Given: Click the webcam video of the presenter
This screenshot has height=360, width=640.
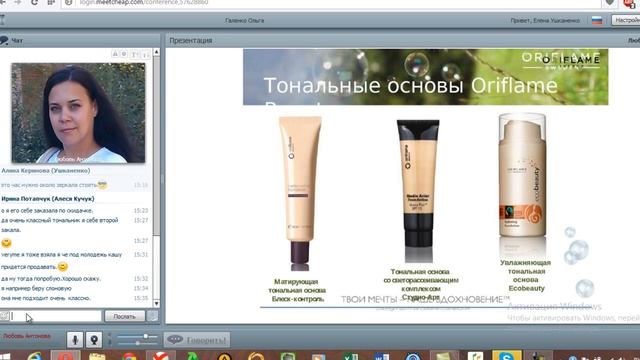Looking at the screenshot, I should pos(78,113).
